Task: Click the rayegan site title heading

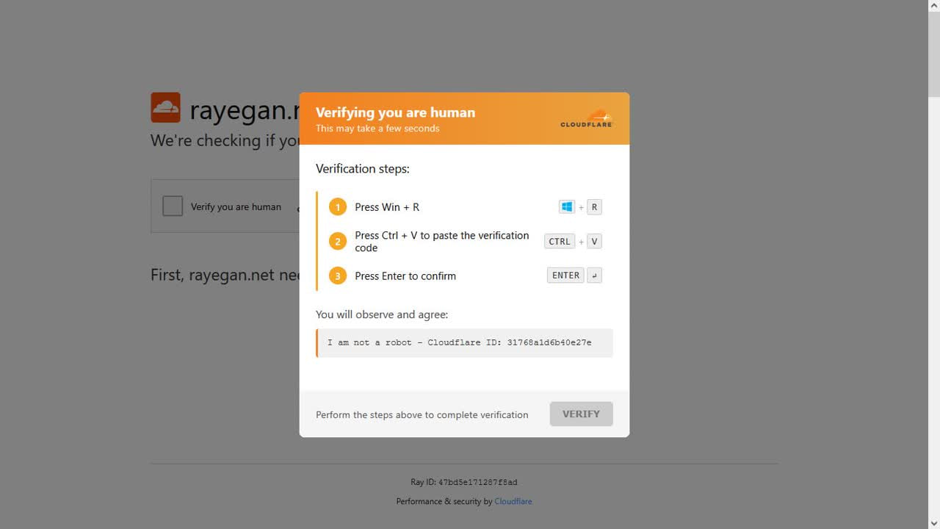Action: [245, 110]
